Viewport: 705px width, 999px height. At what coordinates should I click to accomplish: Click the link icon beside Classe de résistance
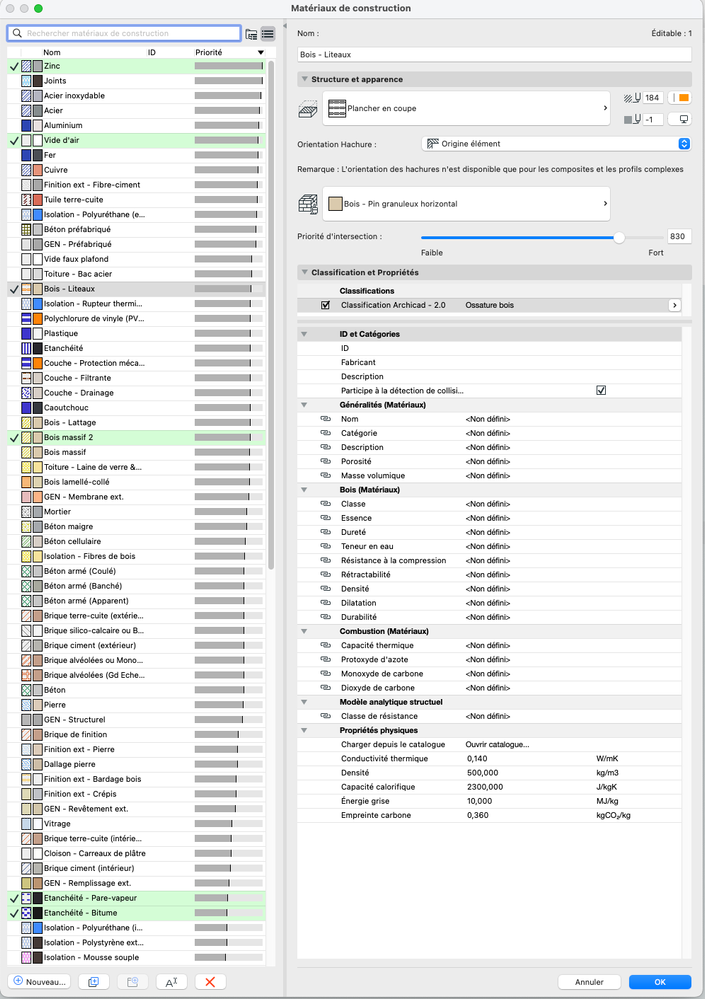325,716
